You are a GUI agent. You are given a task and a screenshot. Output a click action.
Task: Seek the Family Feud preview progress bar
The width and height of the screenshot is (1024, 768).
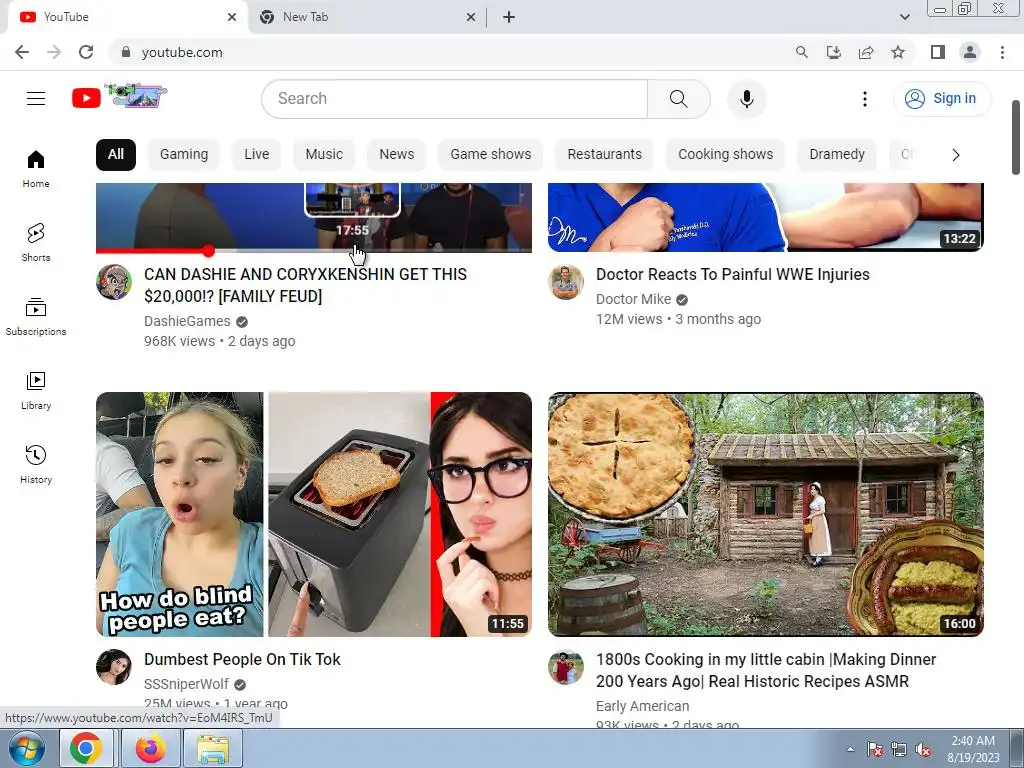pos(313,251)
